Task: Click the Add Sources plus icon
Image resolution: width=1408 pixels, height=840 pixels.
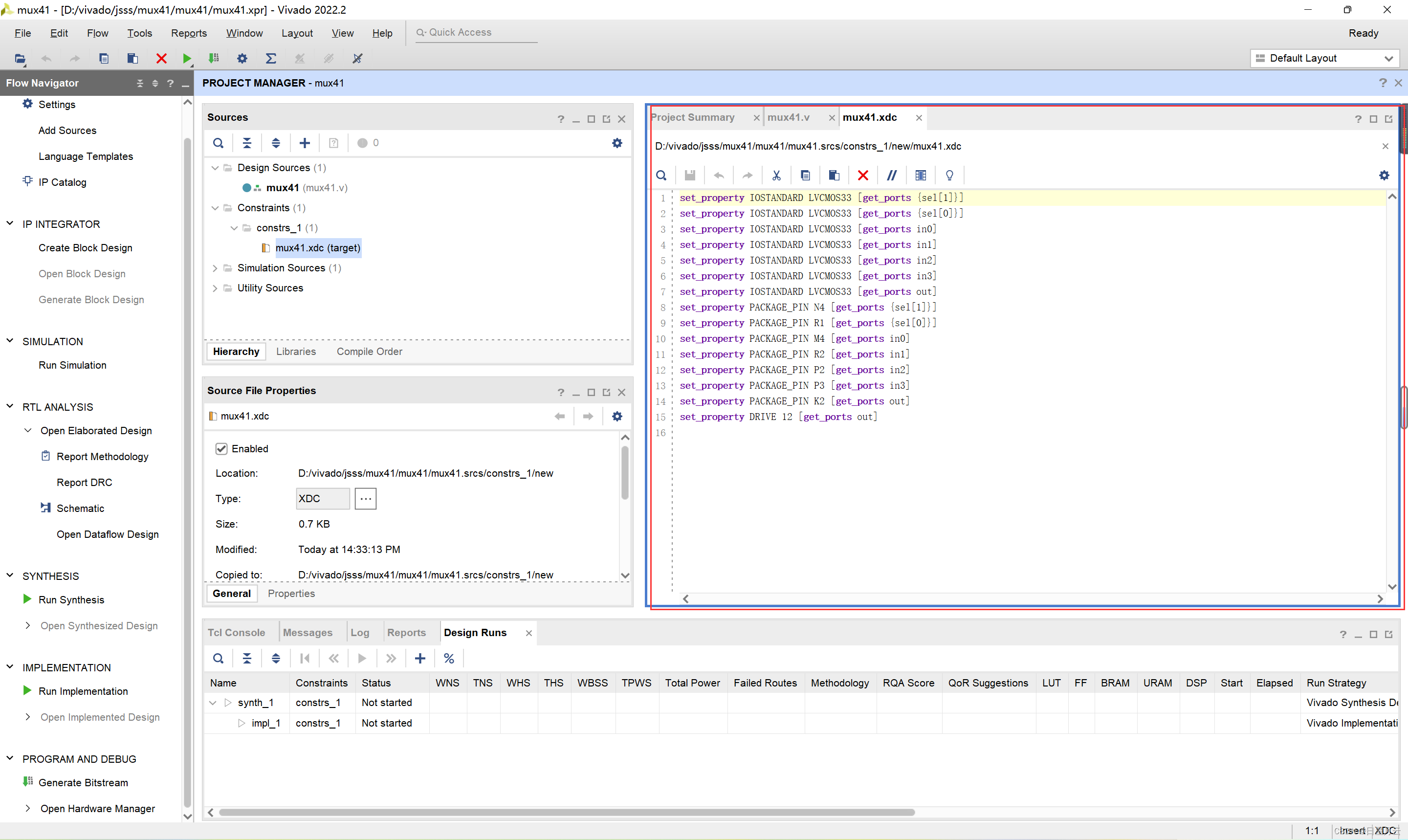Action: click(305, 142)
